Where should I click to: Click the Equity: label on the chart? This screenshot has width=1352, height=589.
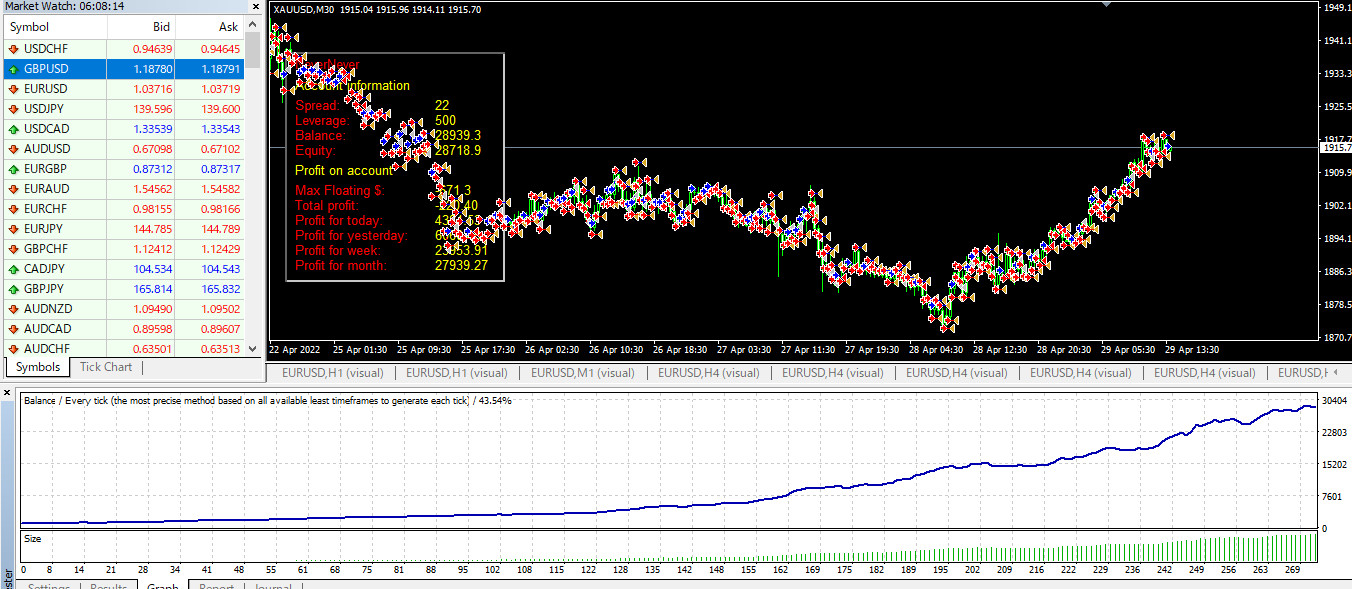316,150
